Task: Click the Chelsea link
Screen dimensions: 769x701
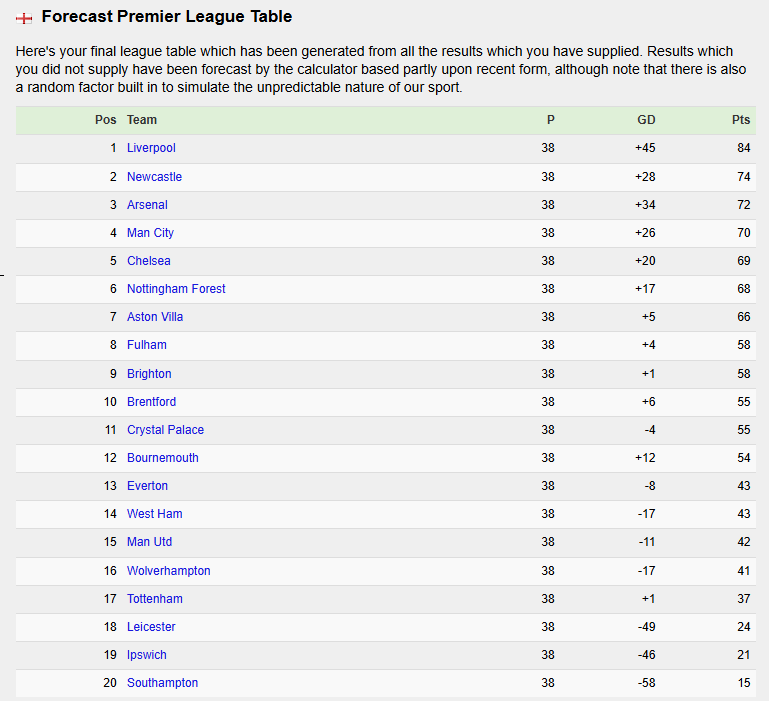Action: click(149, 260)
